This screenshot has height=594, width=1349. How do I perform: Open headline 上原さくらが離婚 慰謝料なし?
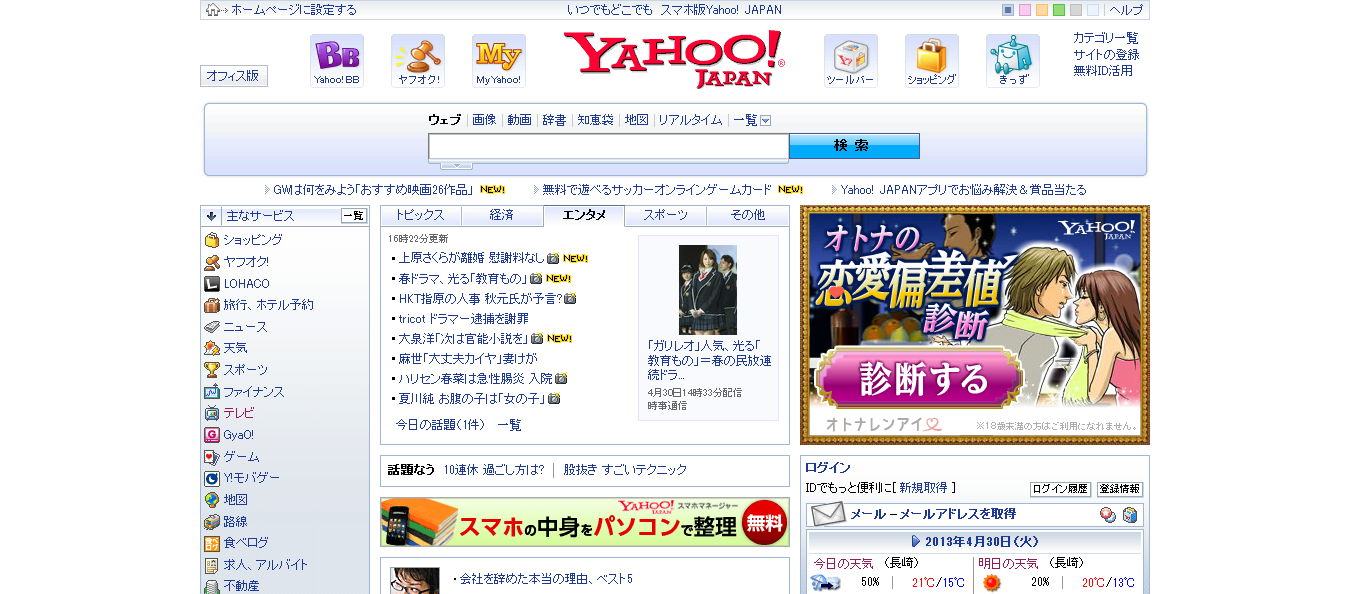pos(472,258)
